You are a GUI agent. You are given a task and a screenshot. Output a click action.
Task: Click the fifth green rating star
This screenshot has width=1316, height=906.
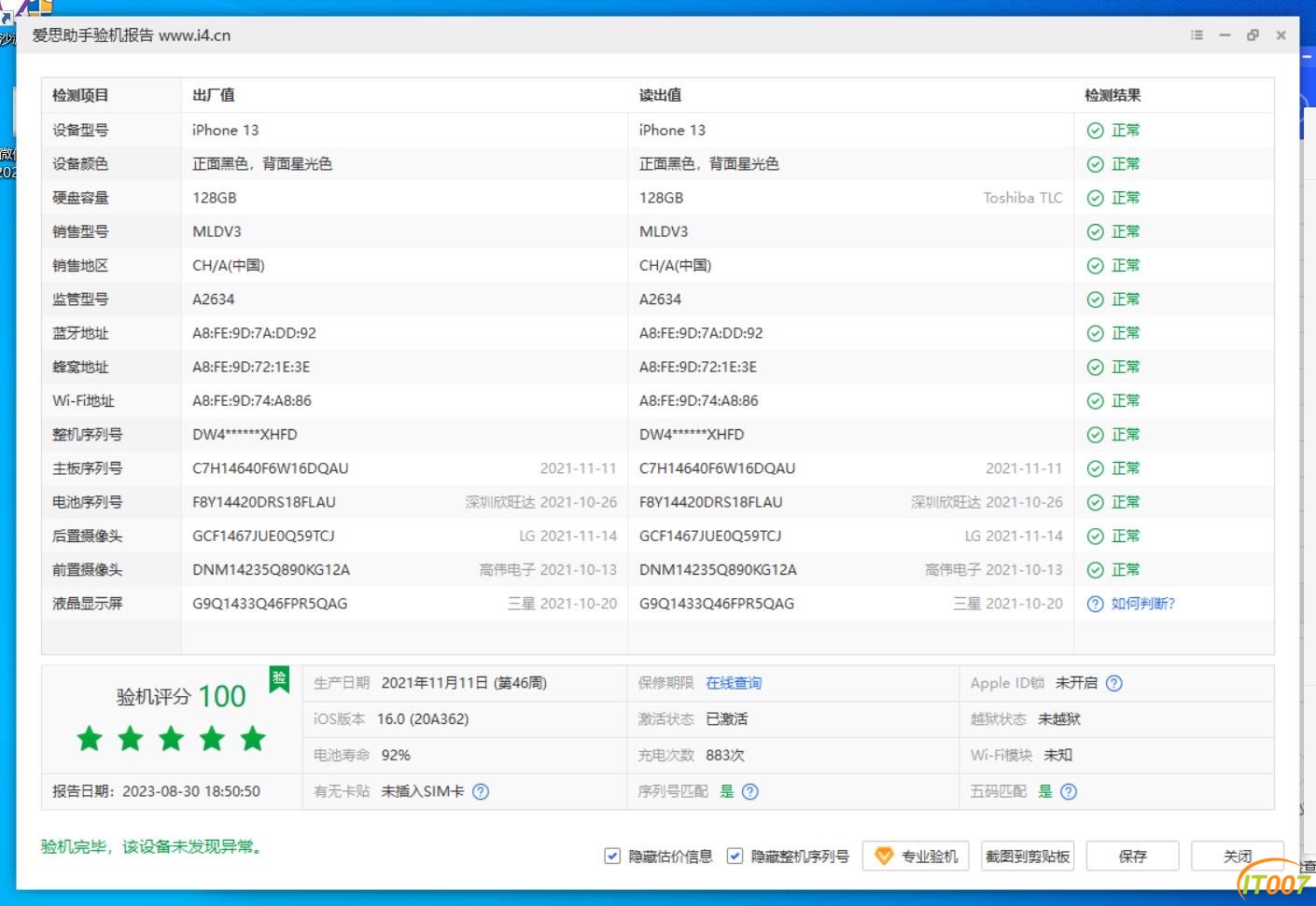click(x=253, y=739)
